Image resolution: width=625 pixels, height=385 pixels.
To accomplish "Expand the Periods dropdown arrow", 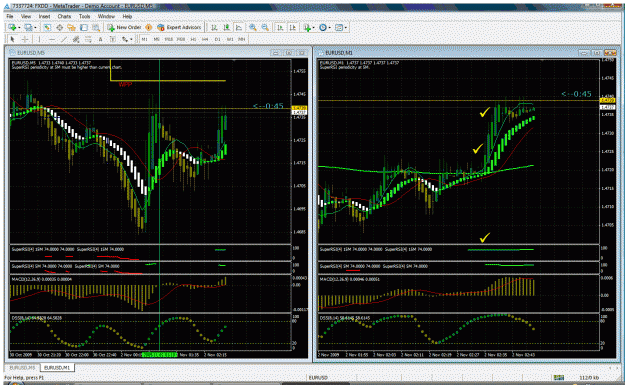I will click(330, 28).
